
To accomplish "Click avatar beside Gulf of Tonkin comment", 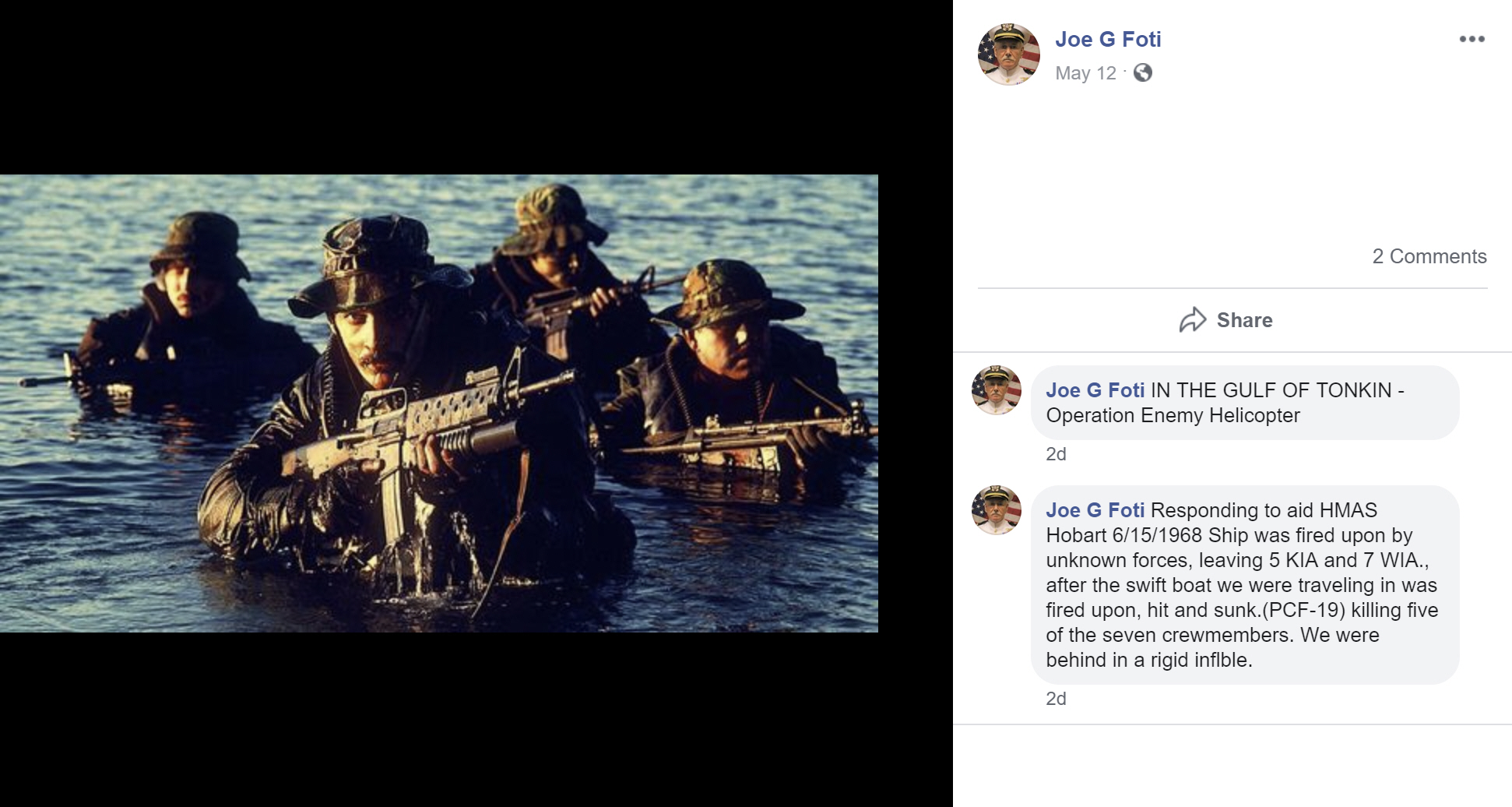I will (x=997, y=389).
